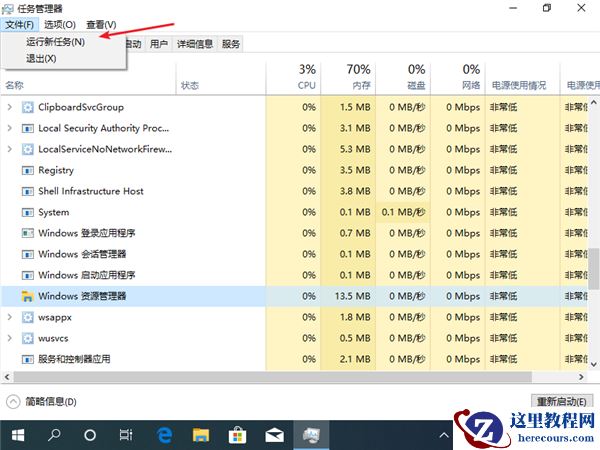
Task: Click vertical scrollbar up arrow
Action: [x=593, y=102]
